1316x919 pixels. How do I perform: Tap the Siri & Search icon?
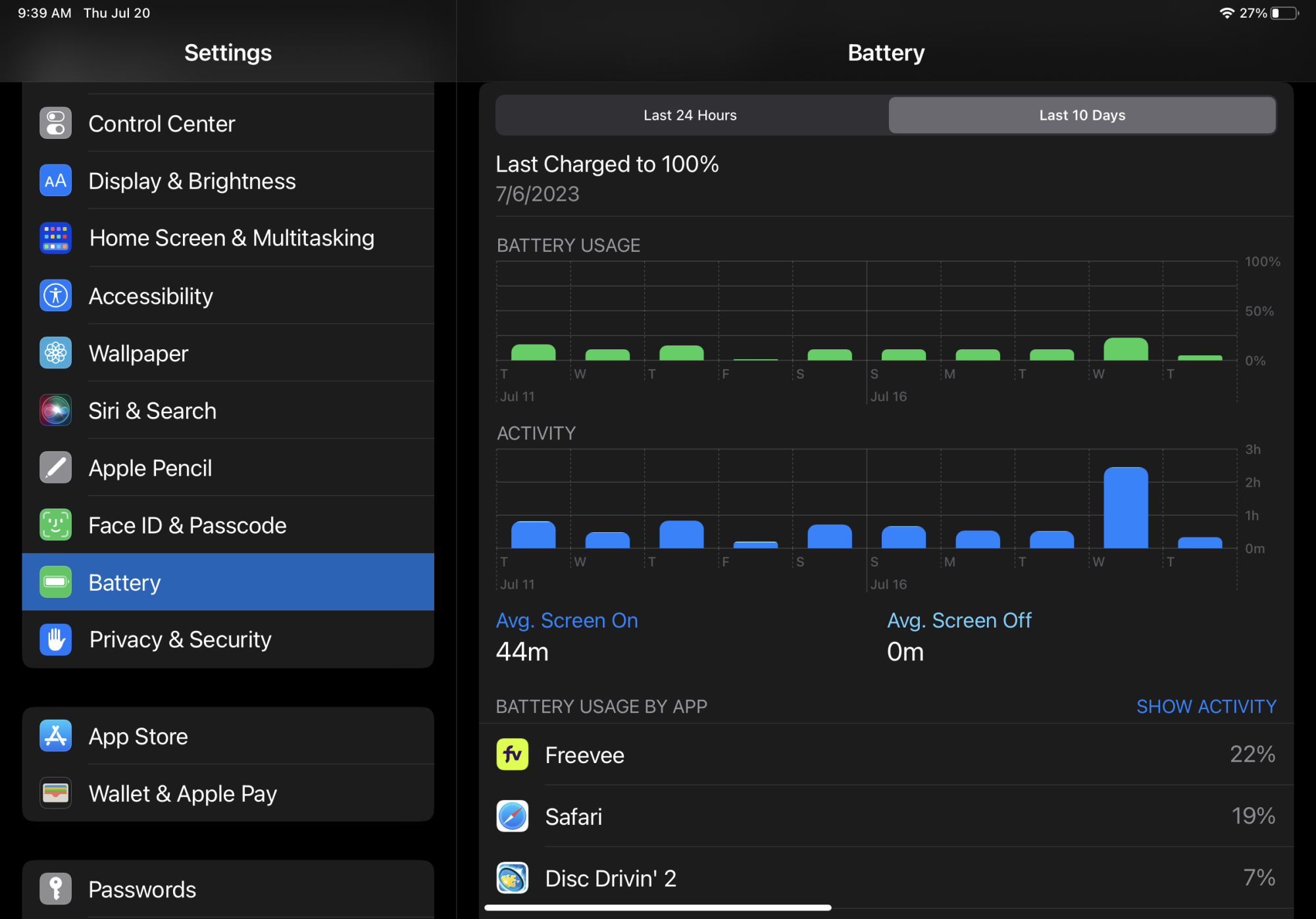pos(55,410)
